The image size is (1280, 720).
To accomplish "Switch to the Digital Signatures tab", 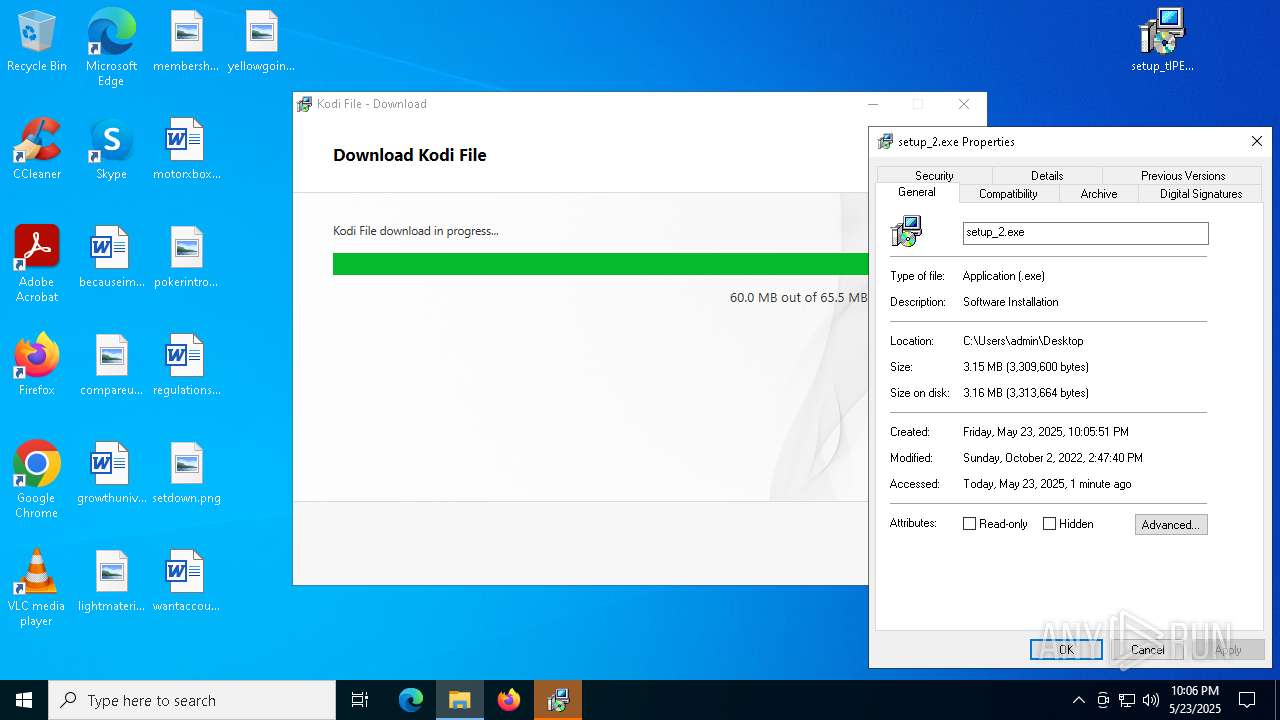I will click(x=1200, y=194).
